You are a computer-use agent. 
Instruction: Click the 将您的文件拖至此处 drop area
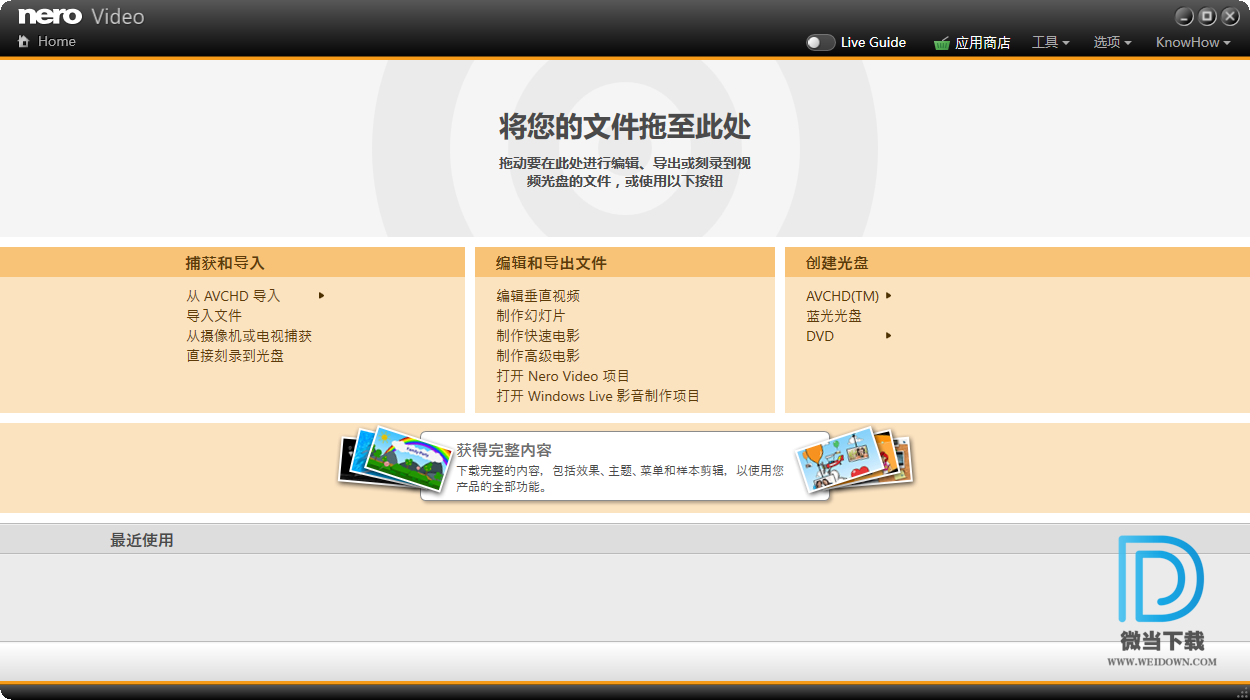[625, 148]
